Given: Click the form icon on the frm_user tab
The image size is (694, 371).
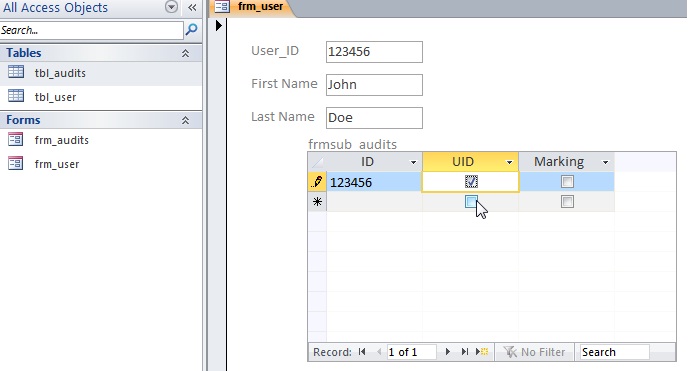Looking at the screenshot, I should coord(222,7).
